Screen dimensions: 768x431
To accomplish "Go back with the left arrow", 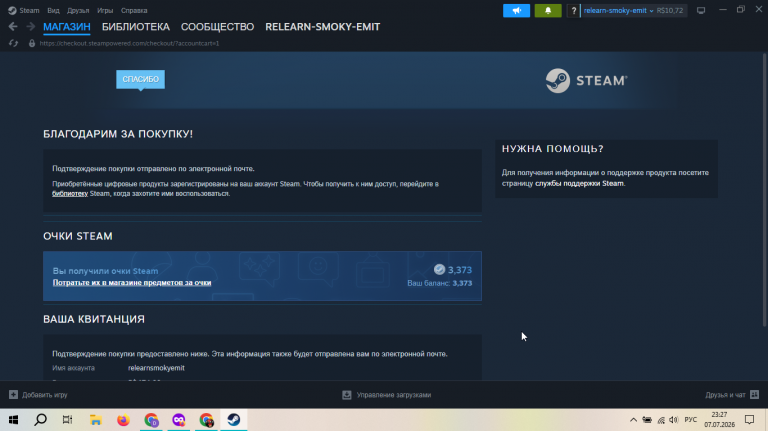I will [x=13, y=26].
